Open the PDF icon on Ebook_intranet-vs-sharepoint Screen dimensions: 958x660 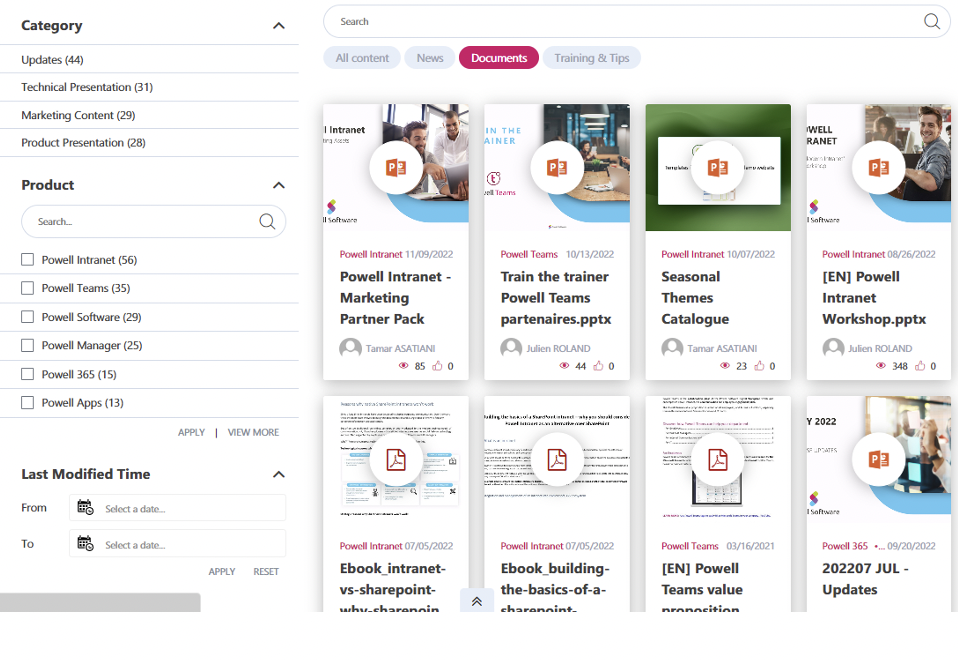[396, 460]
